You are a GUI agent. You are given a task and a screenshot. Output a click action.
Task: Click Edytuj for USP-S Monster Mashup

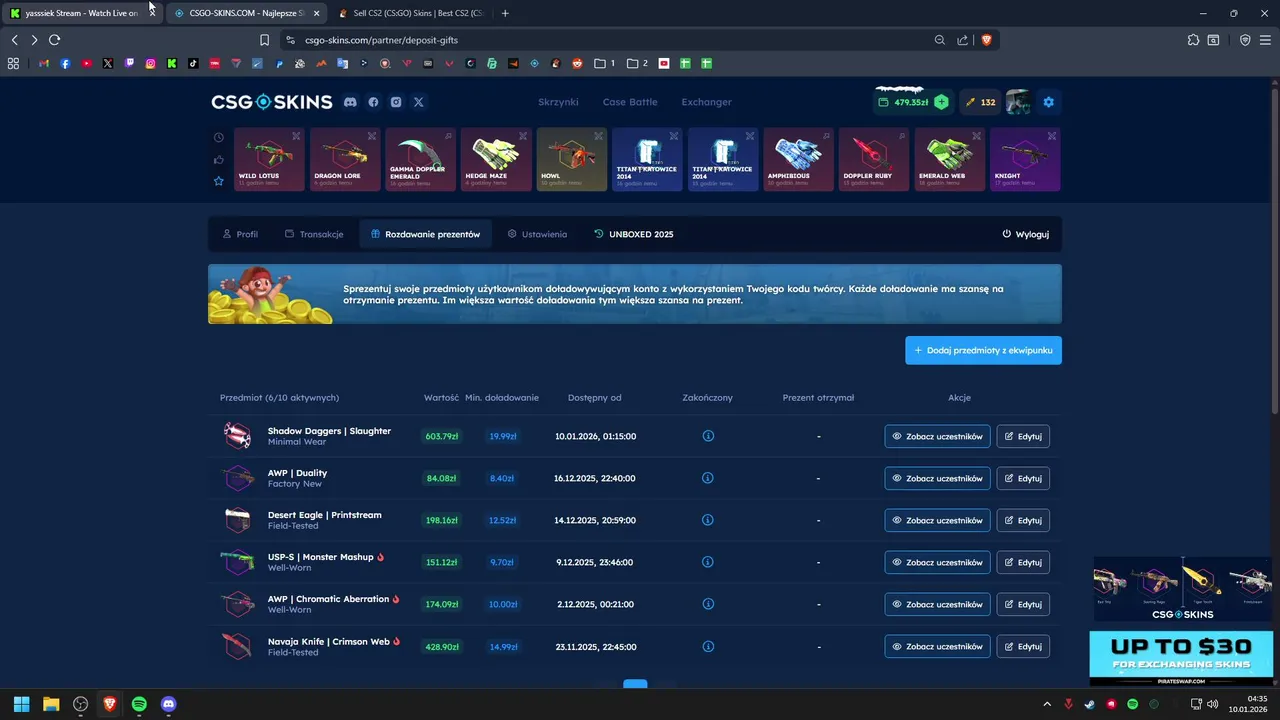coord(1023,562)
